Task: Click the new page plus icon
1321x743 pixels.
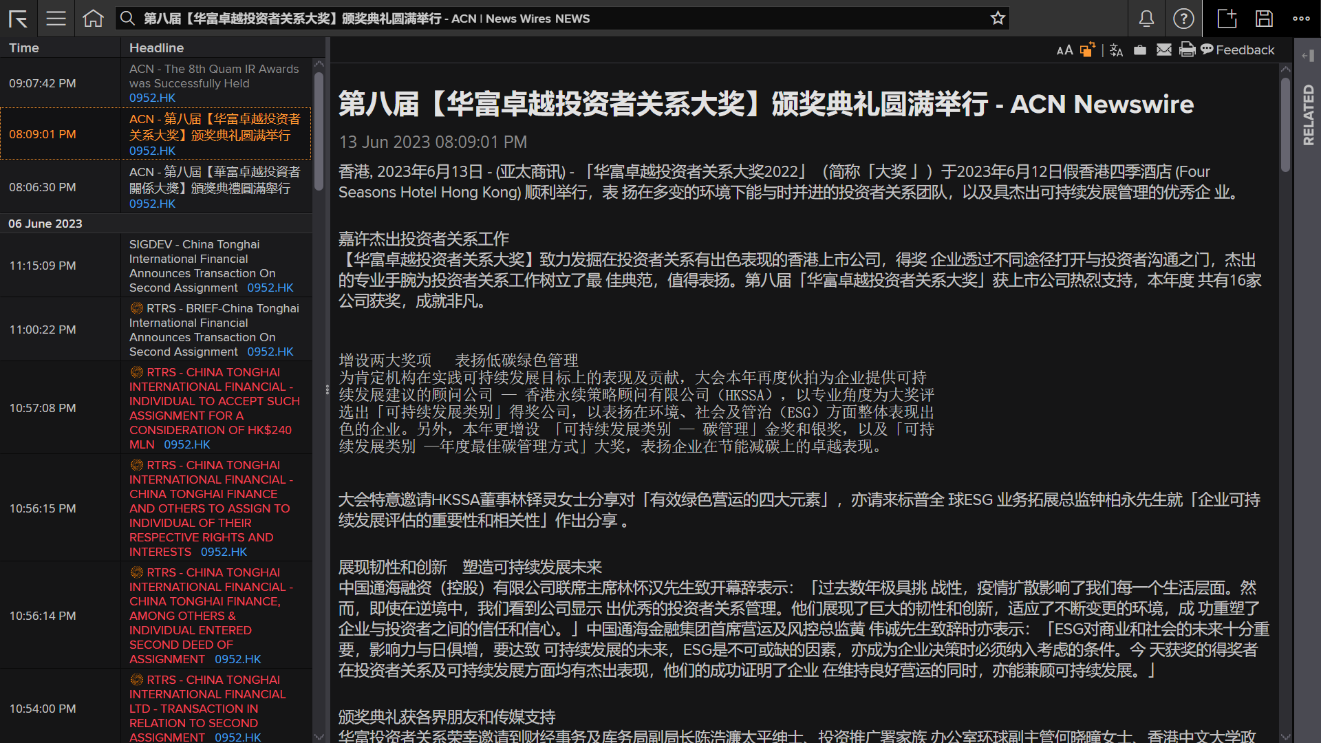Action: pyautogui.click(x=1227, y=18)
